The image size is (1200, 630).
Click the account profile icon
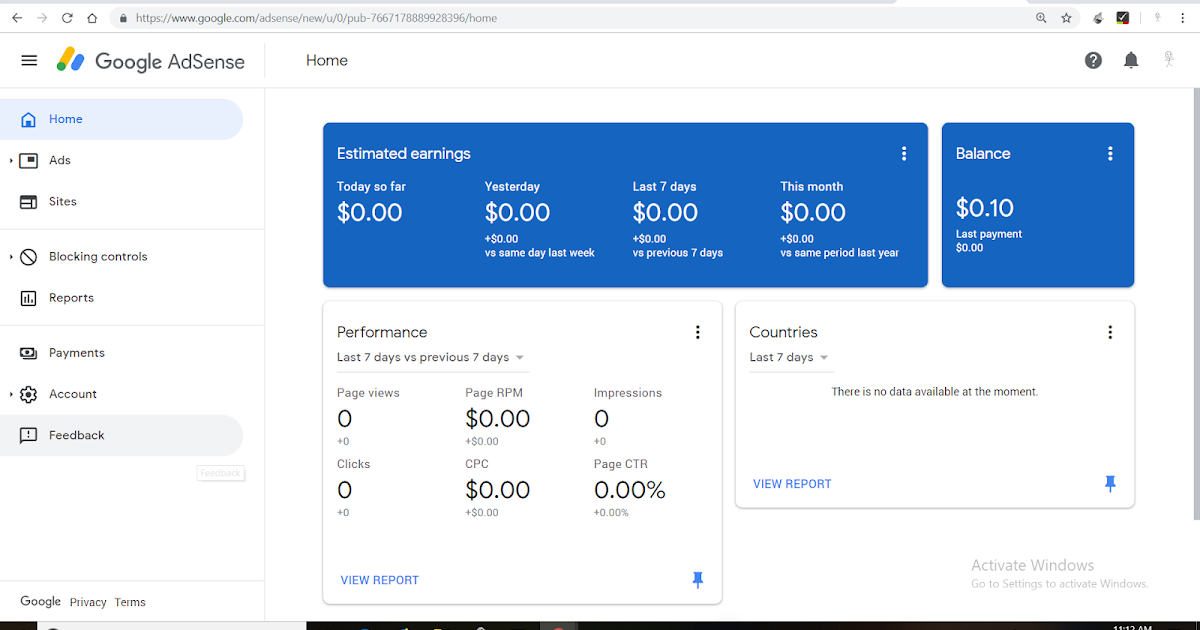point(1168,60)
